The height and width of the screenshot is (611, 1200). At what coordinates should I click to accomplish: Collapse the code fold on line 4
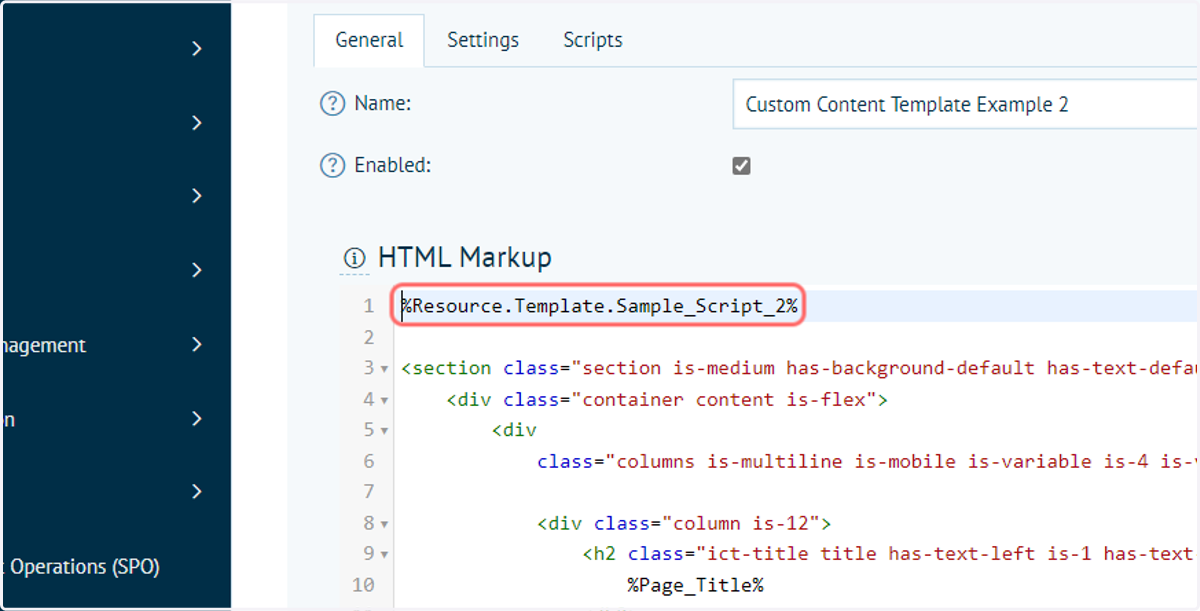pyautogui.click(x=385, y=400)
